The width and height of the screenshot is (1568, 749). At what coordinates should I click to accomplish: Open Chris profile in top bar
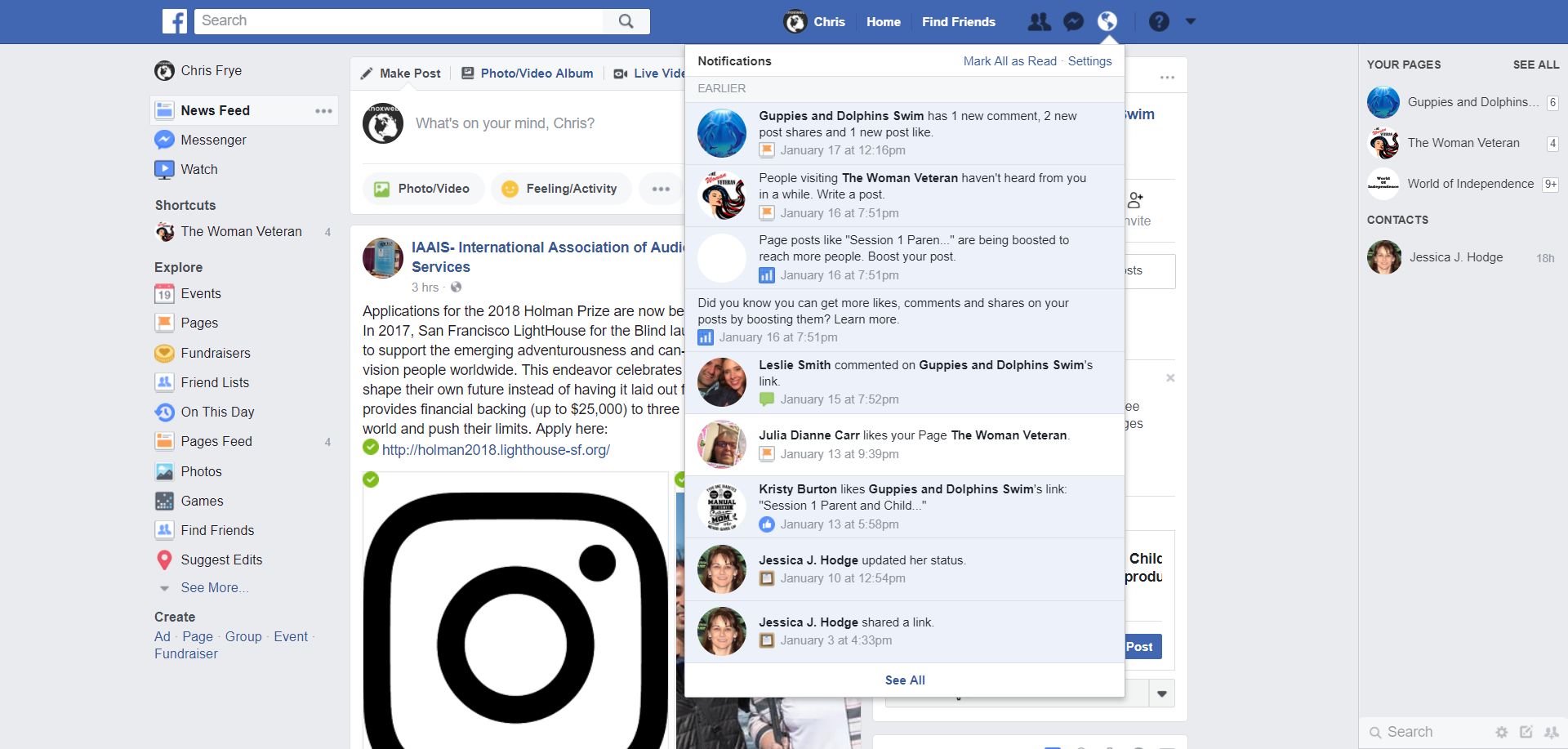click(814, 22)
